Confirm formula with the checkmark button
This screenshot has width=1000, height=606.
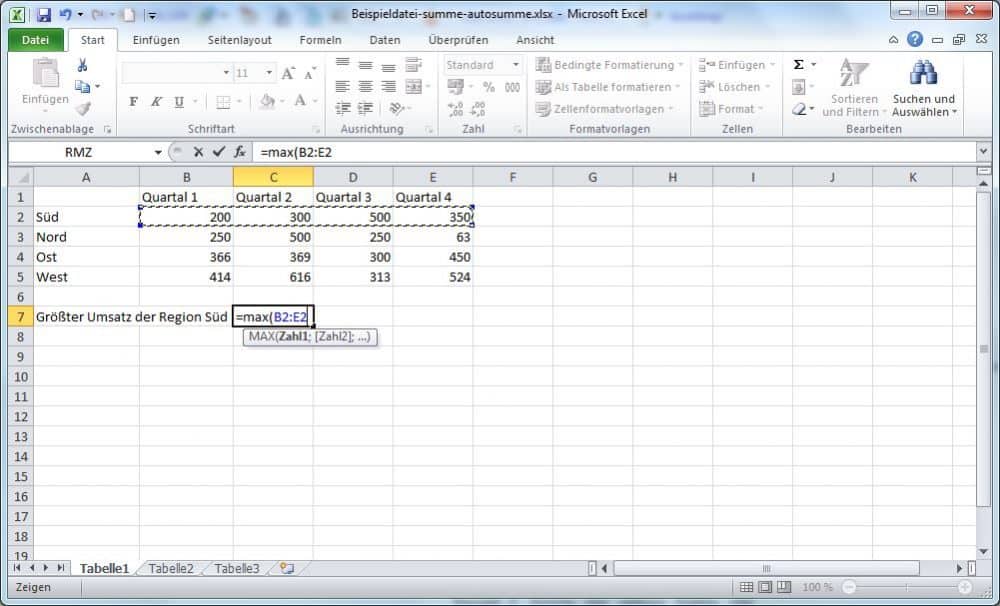coord(219,152)
